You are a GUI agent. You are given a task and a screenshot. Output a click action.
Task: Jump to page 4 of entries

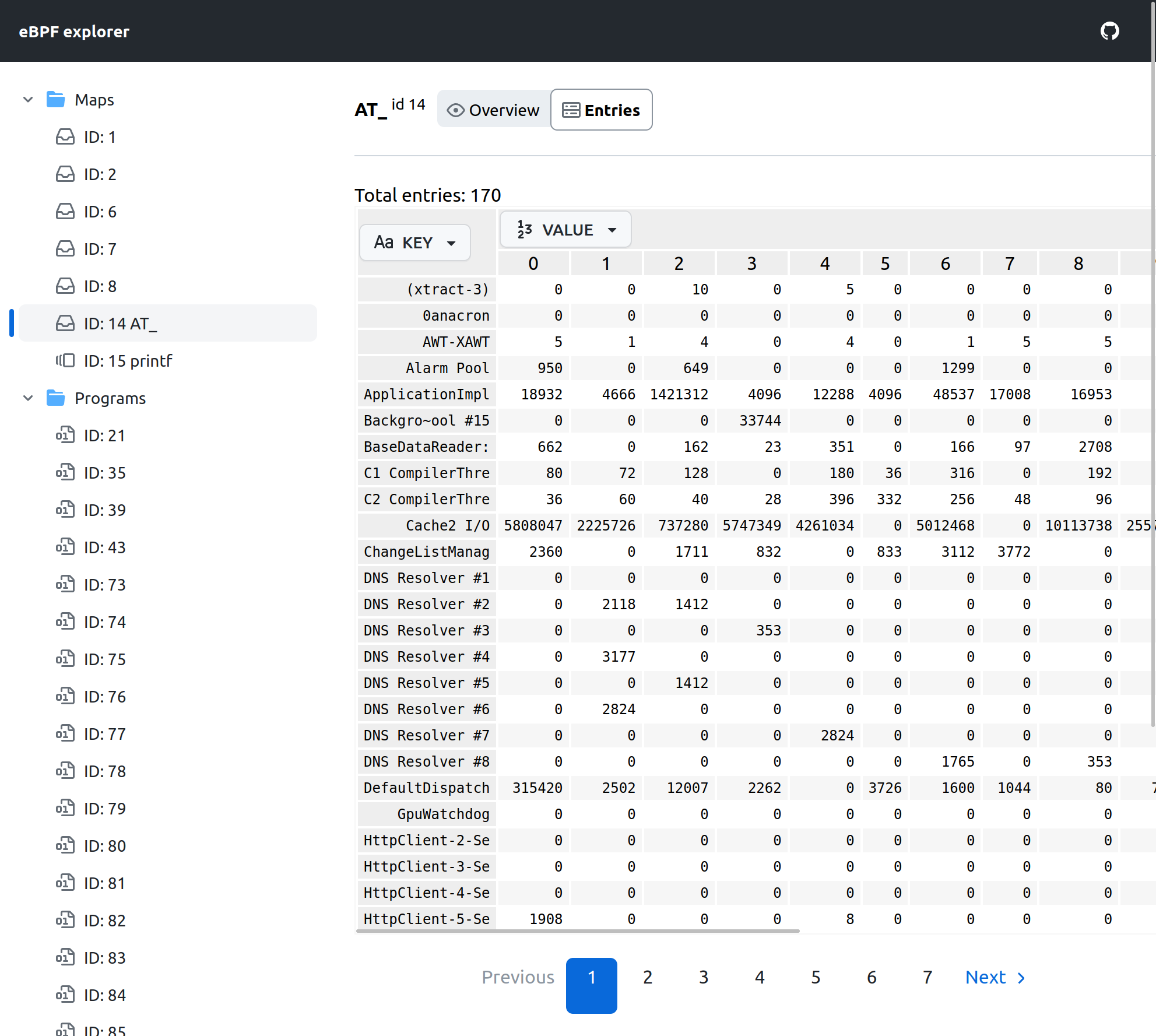tap(760, 977)
